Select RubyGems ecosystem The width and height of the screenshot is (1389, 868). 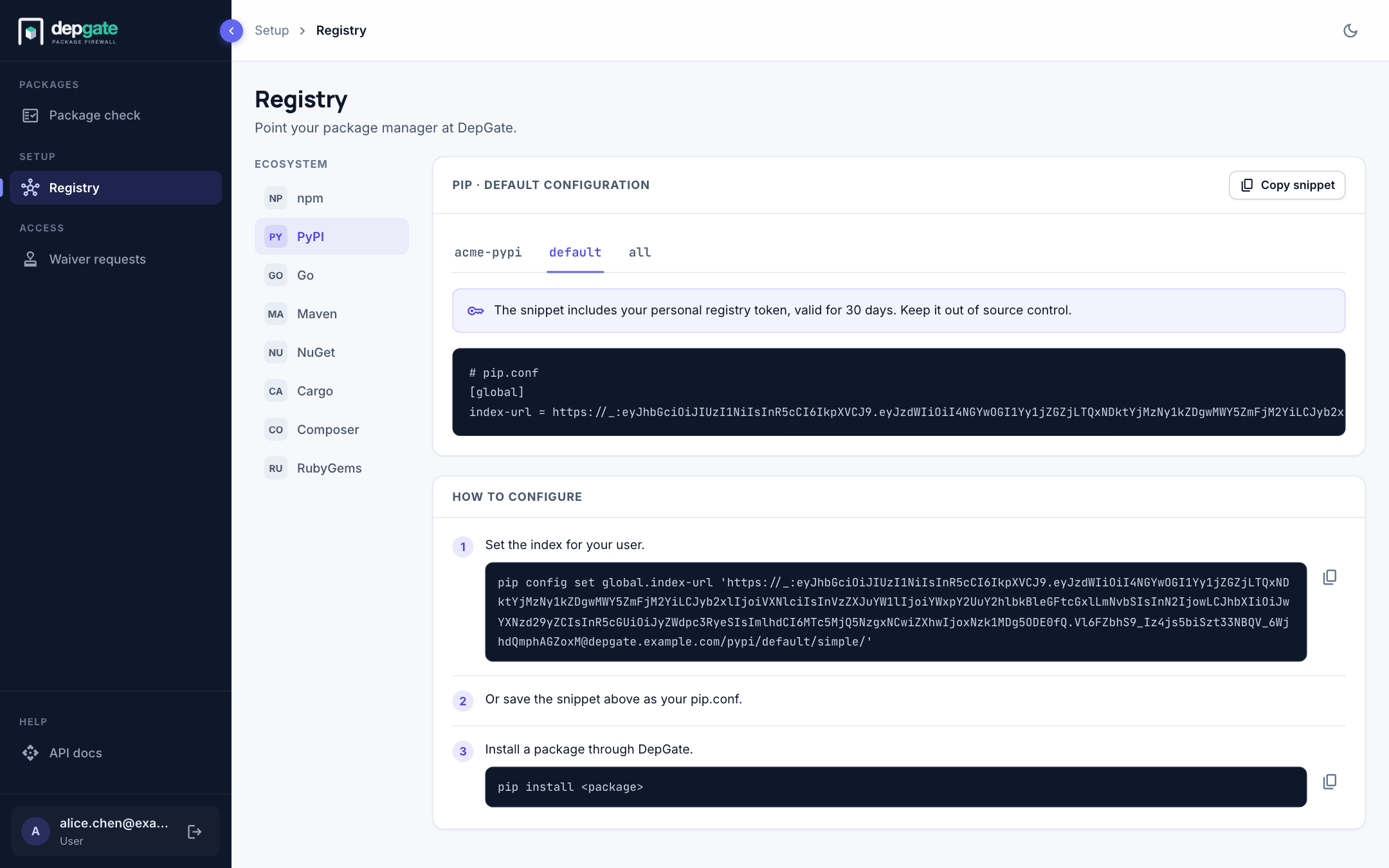pos(332,468)
